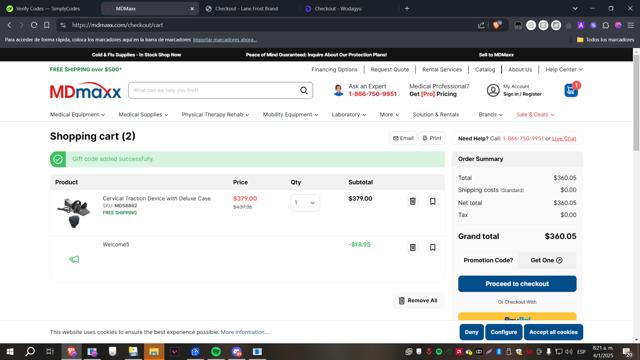Click the taskbar search icon

click(x=30, y=351)
